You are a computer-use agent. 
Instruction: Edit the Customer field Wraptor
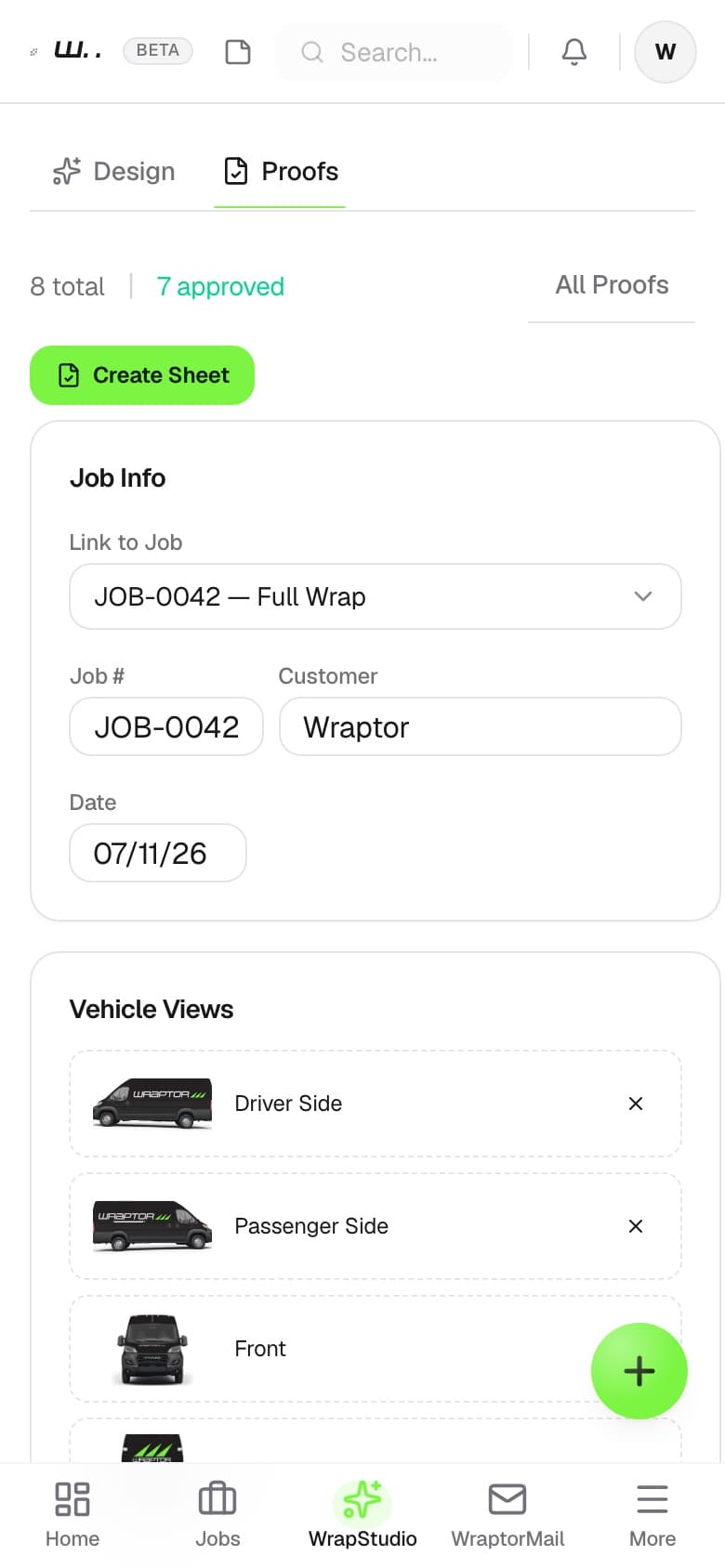tap(481, 726)
